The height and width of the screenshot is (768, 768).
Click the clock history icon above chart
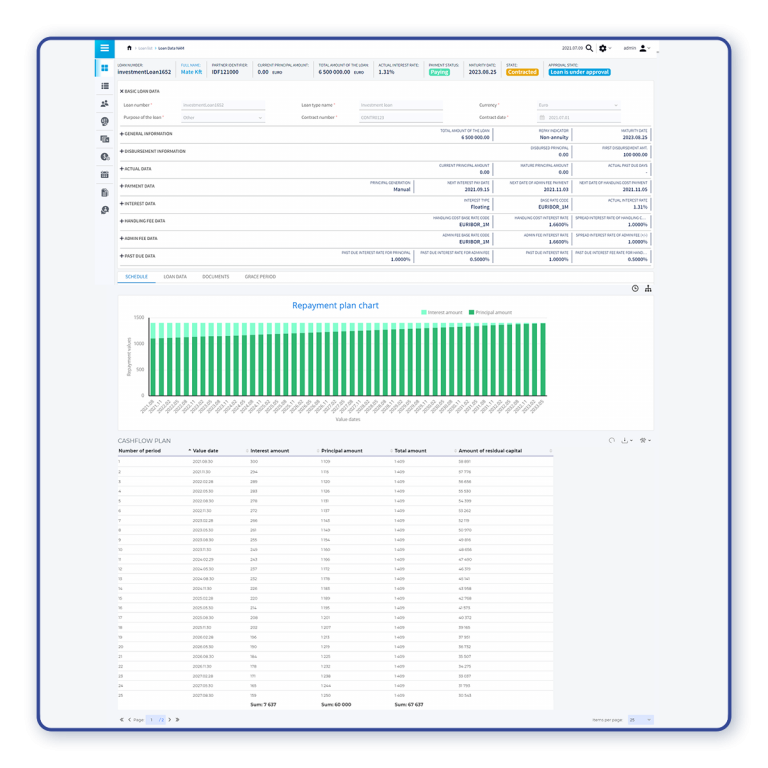(635, 289)
